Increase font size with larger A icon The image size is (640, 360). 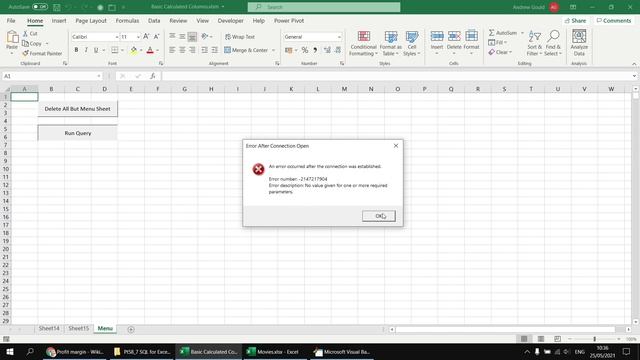[146, 37]
